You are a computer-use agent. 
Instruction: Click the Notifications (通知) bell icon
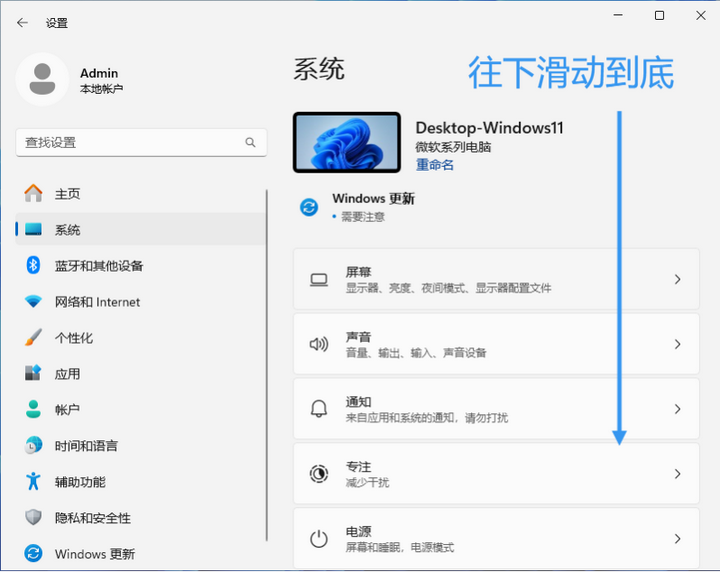[319, 409]
